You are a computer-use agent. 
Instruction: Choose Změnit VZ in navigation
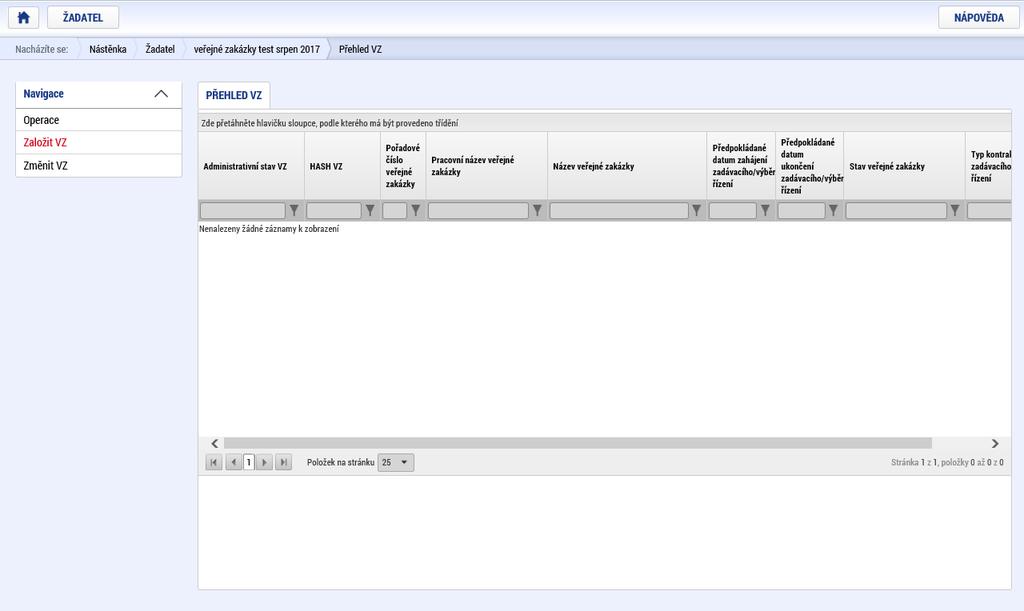(99, 165)
